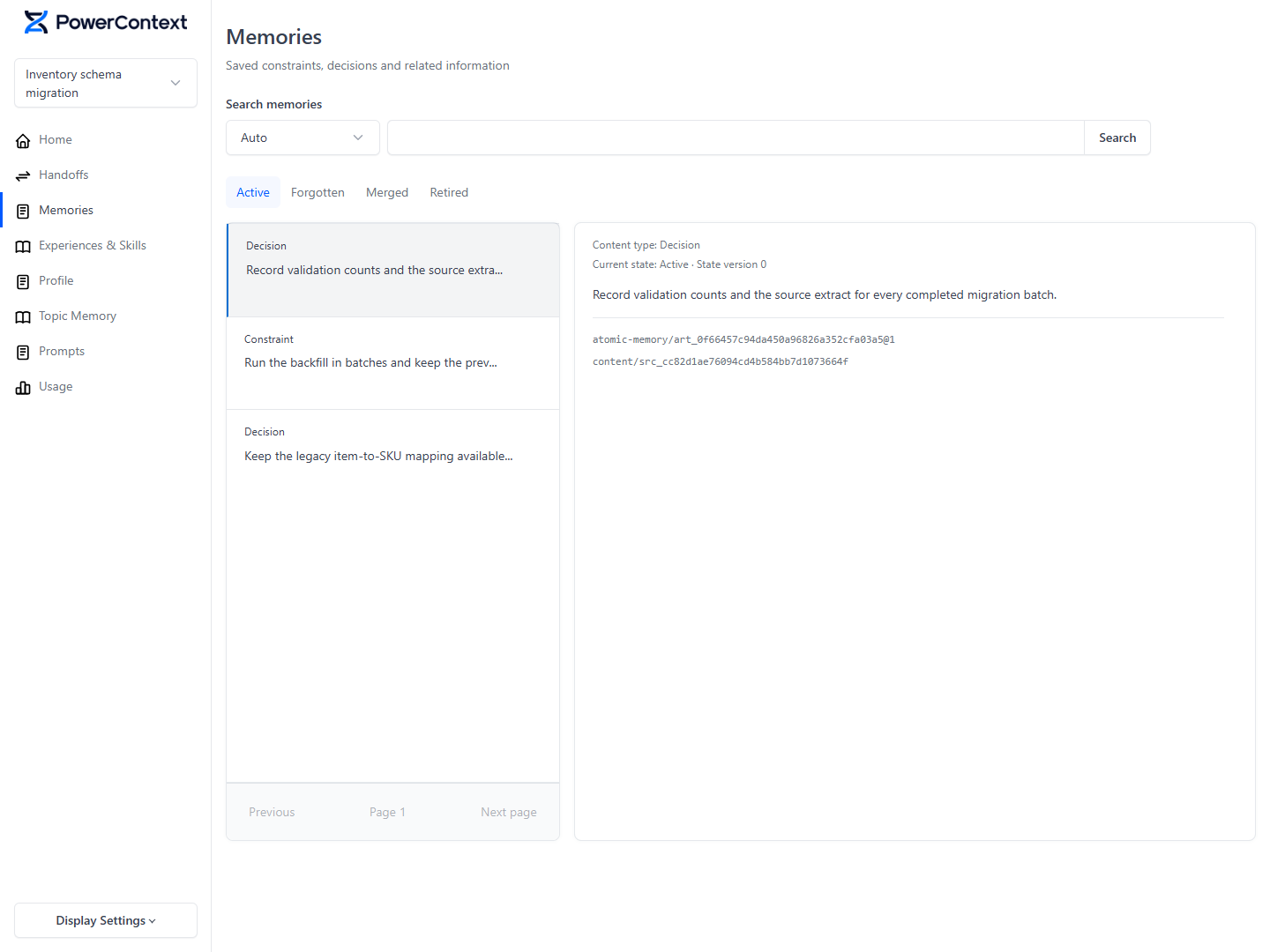Click the Memories page heading
This screenshot has height=952, width=1270.
tap(274, 37)
